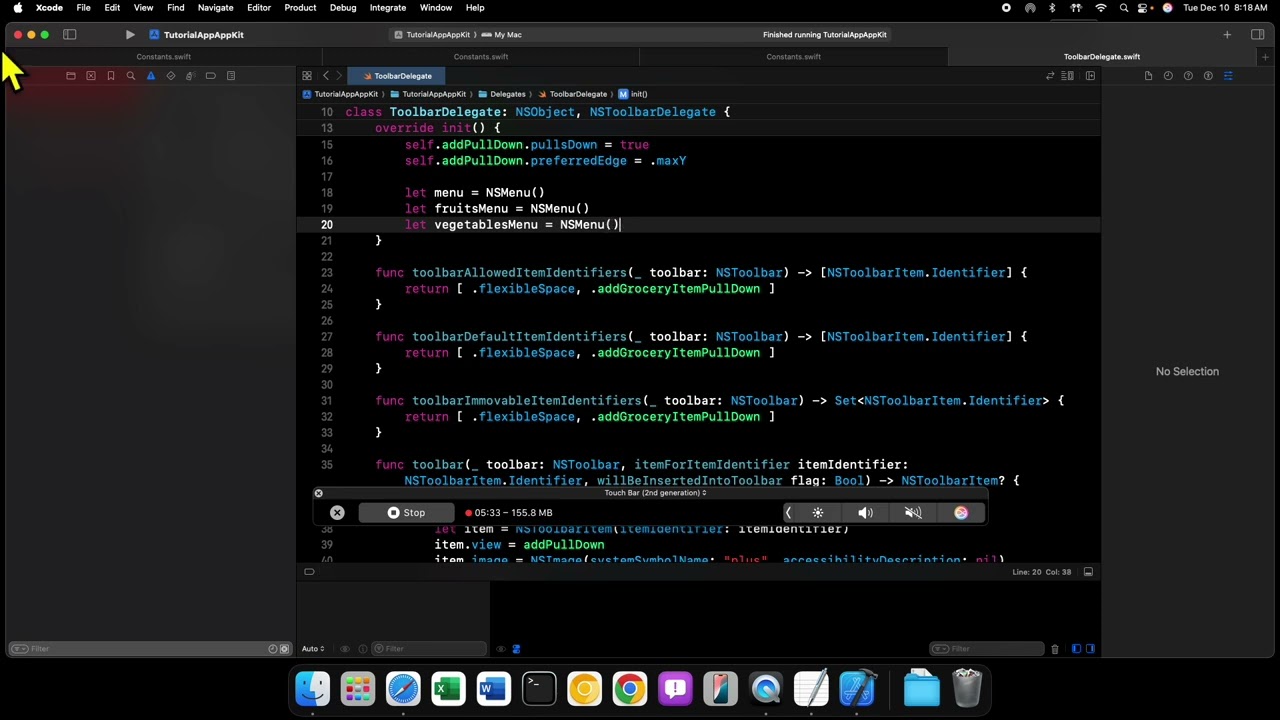The image size is (1280, 720).
Task: Open Delegates folder in the jump bar
Action: tap(502, 94)
